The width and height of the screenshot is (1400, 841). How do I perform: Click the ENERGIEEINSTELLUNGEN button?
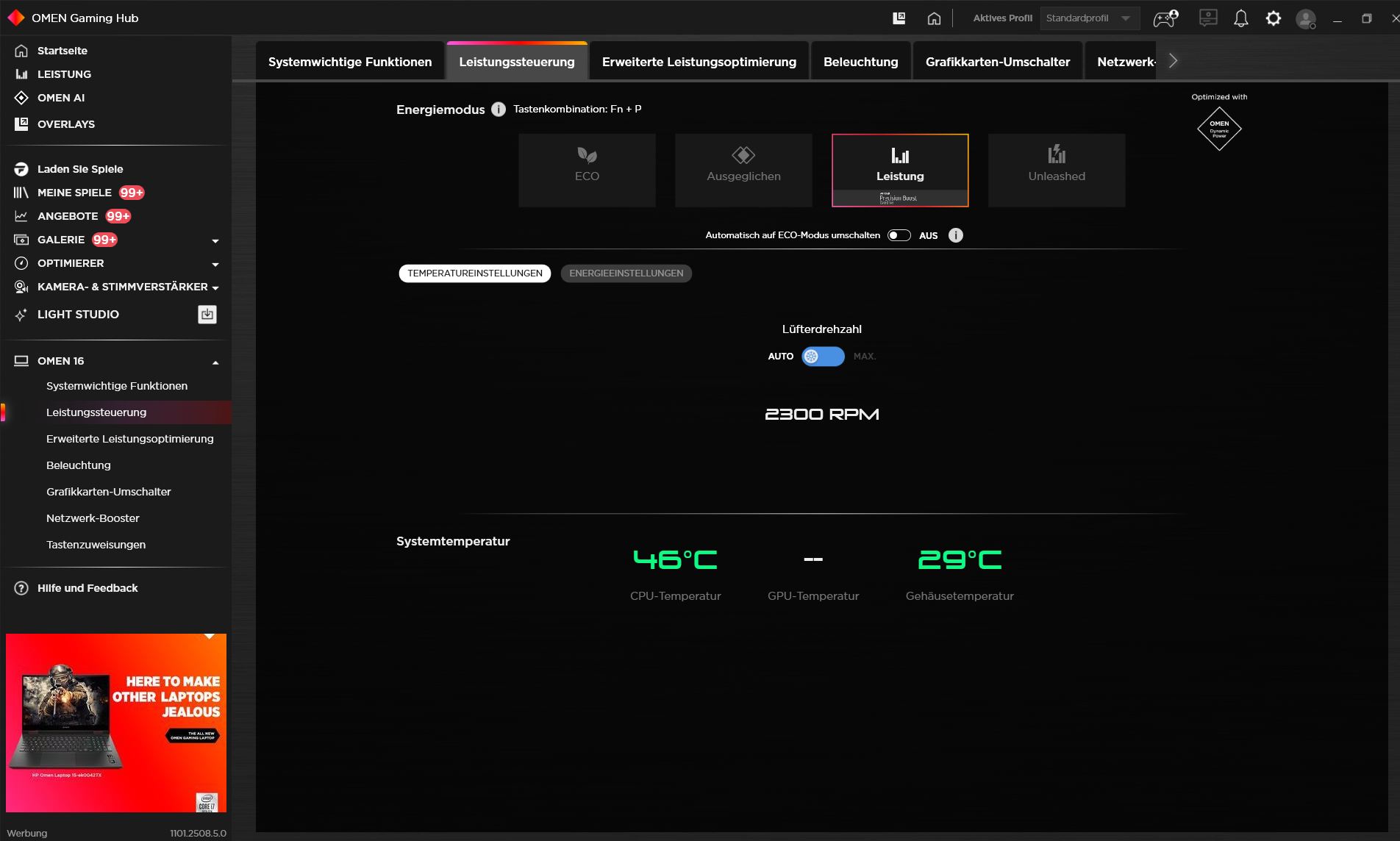pyautogui.click(x=626, y=273)
